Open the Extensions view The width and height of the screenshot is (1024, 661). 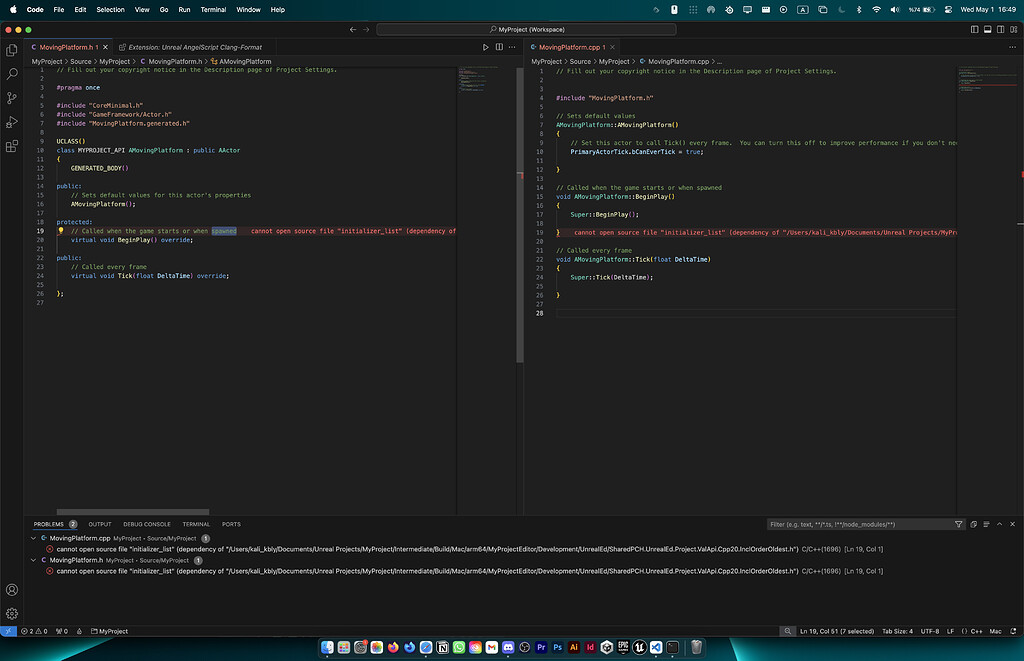click(12, 146)
